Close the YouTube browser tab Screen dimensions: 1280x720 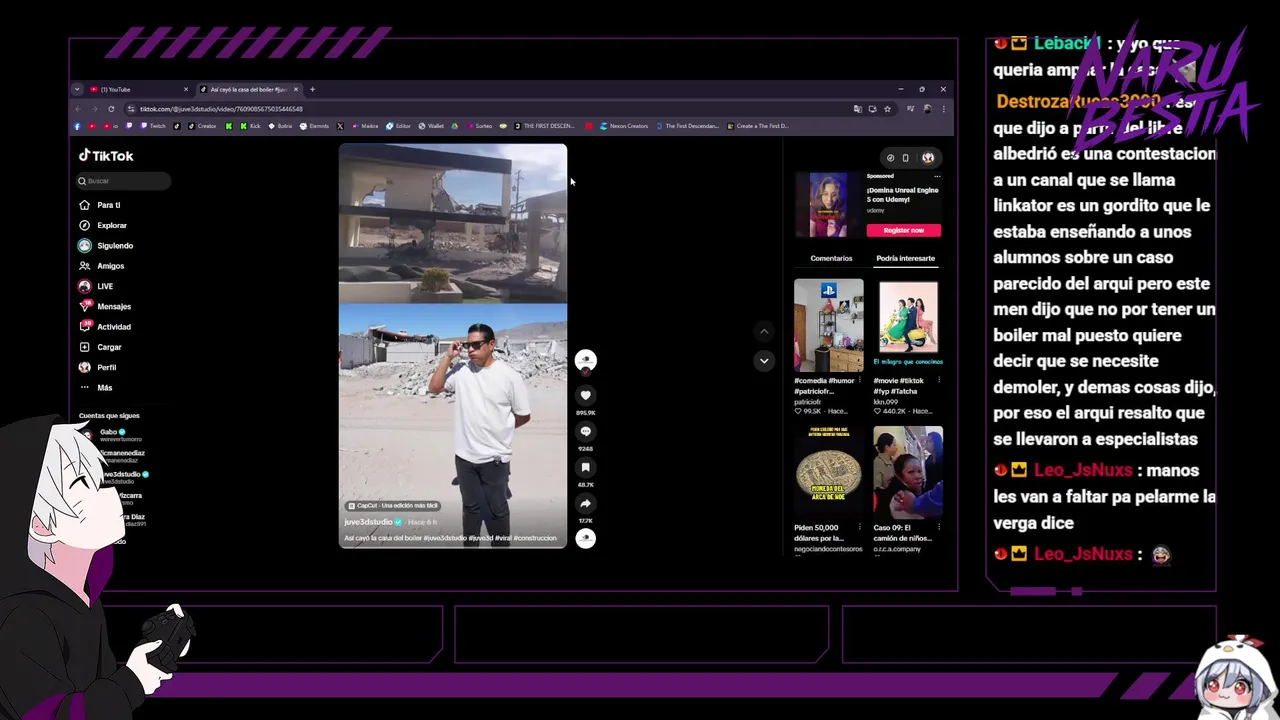pos(185,89)
